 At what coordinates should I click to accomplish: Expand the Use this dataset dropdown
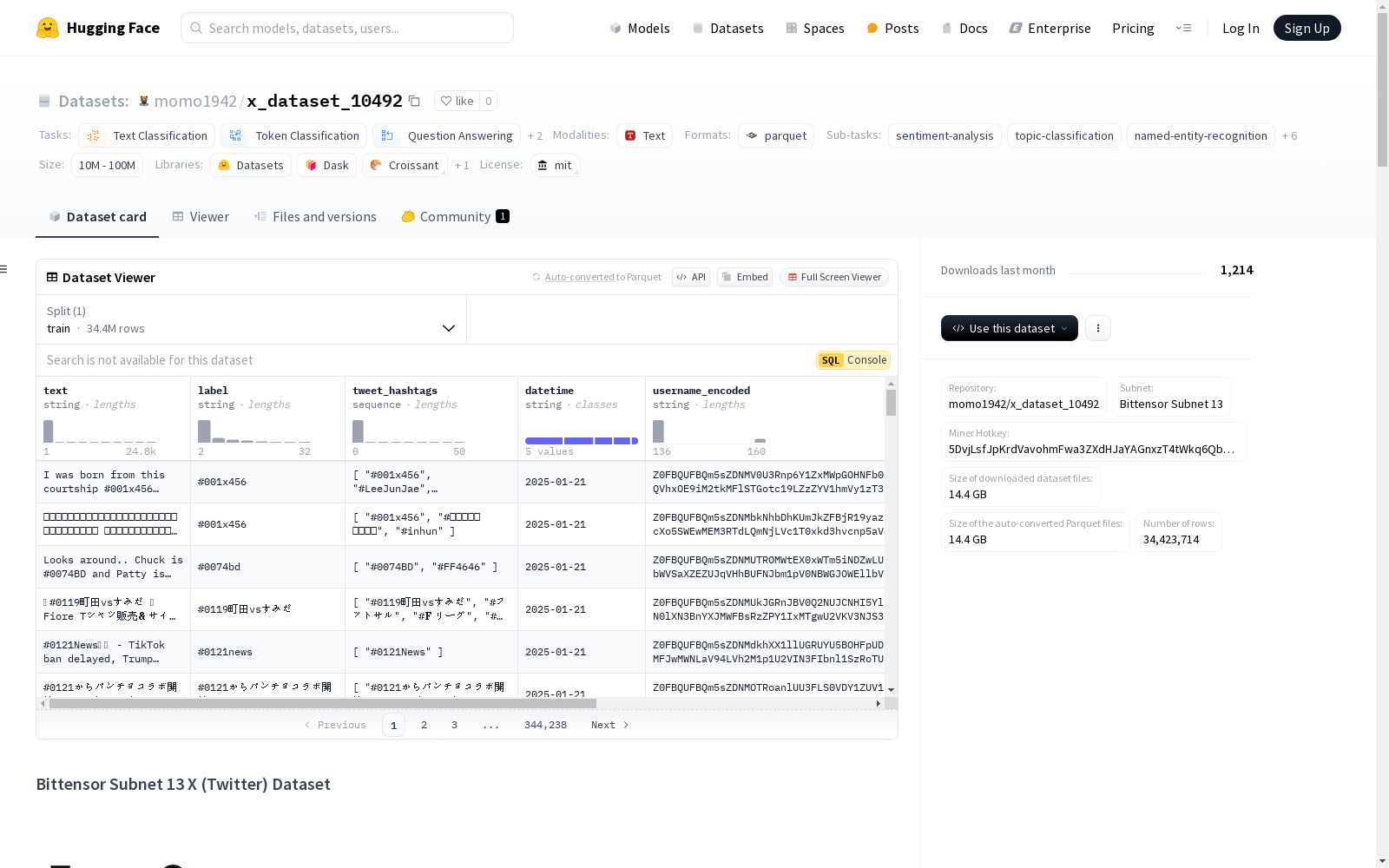(x=1010, y=328)
